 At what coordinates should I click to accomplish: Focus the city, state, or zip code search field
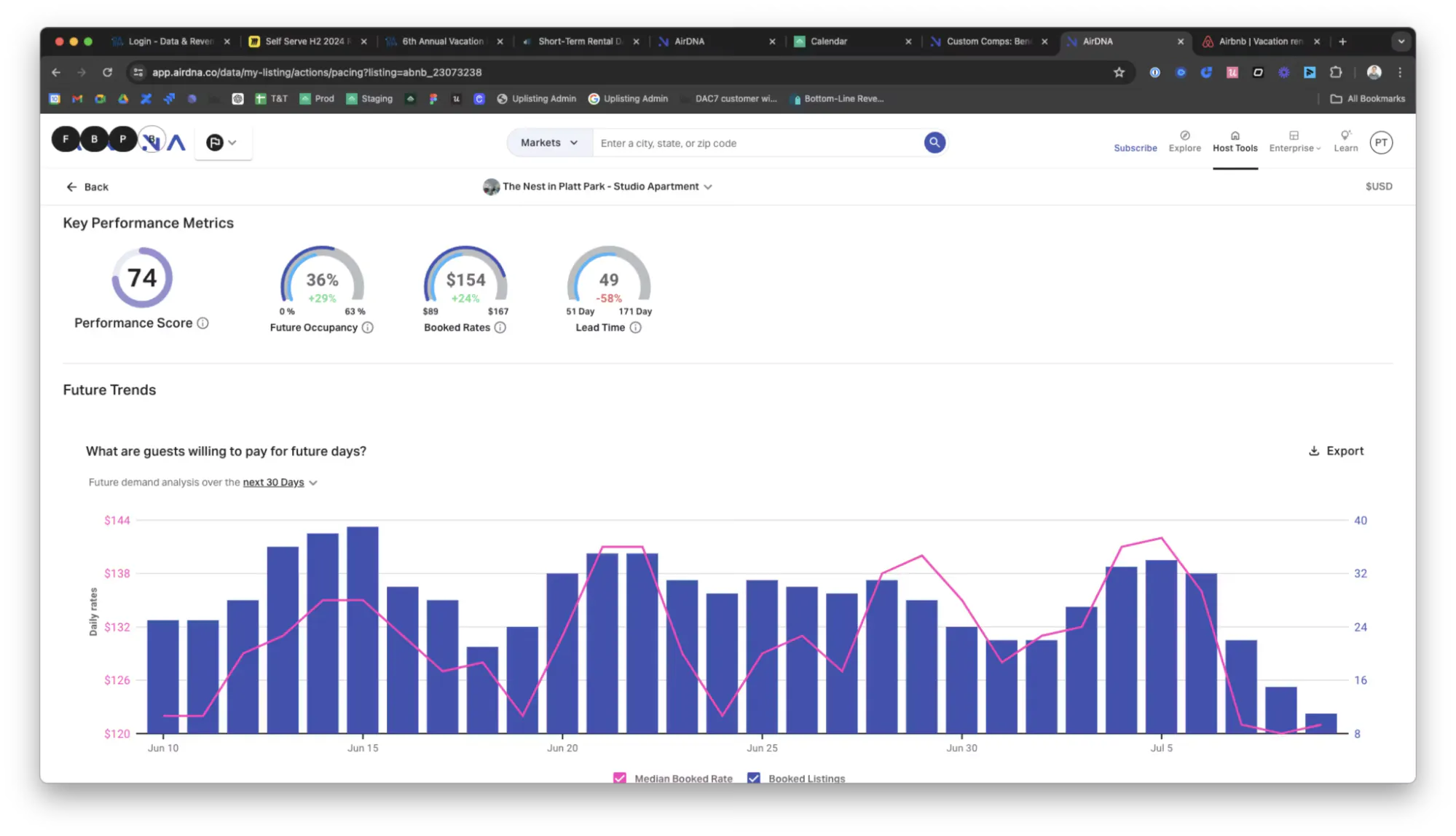pos(757,143)
